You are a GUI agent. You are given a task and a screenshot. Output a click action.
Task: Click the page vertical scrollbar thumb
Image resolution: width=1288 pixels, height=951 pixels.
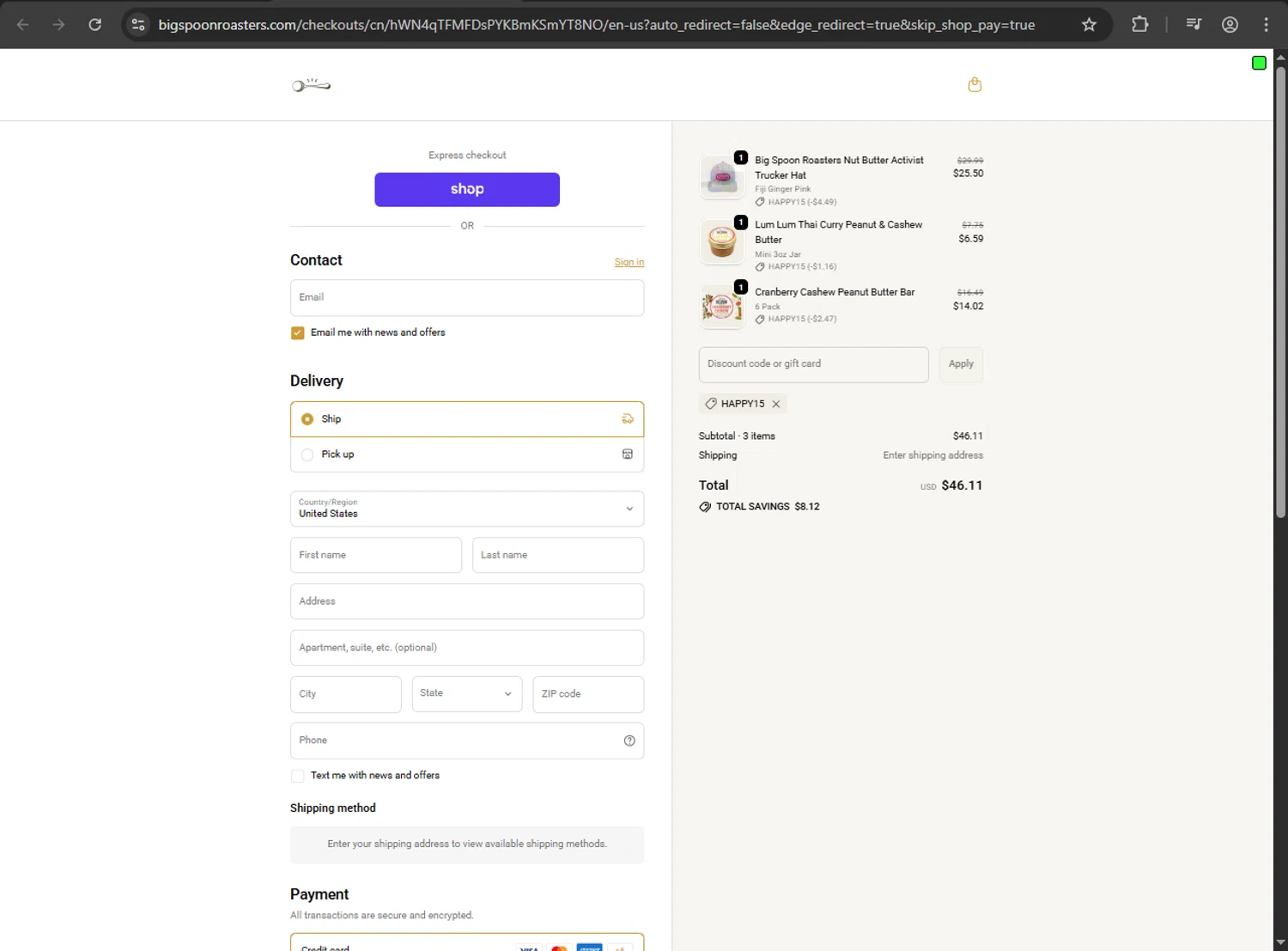(1280, 292)
